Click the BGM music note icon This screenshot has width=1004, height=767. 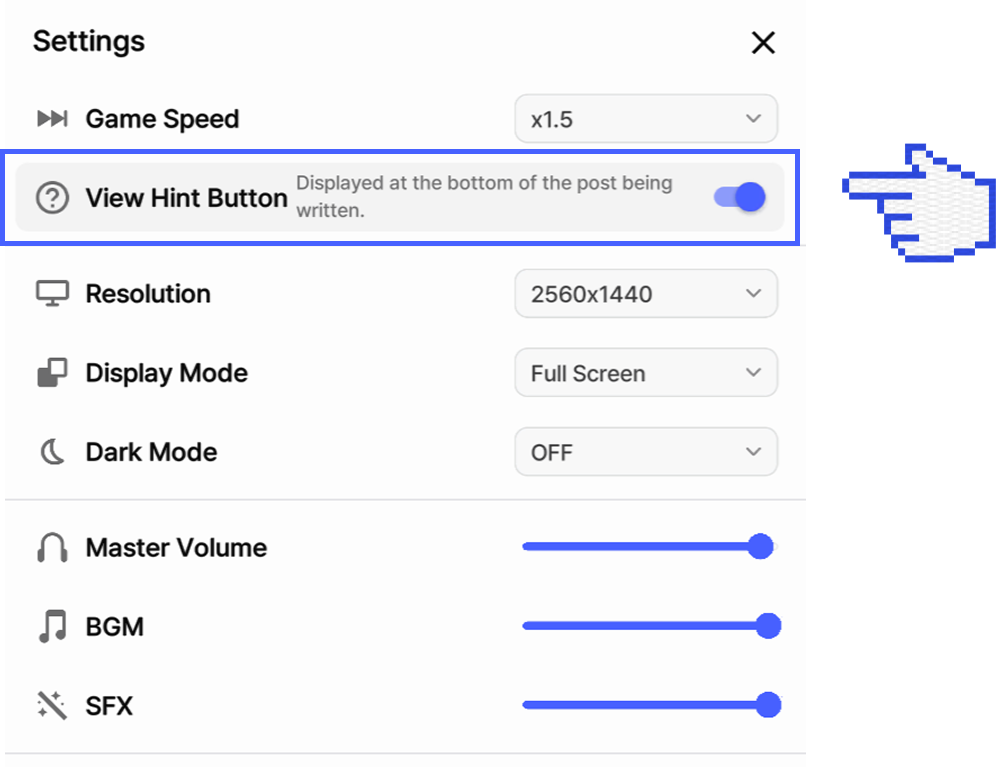point(53,626)
